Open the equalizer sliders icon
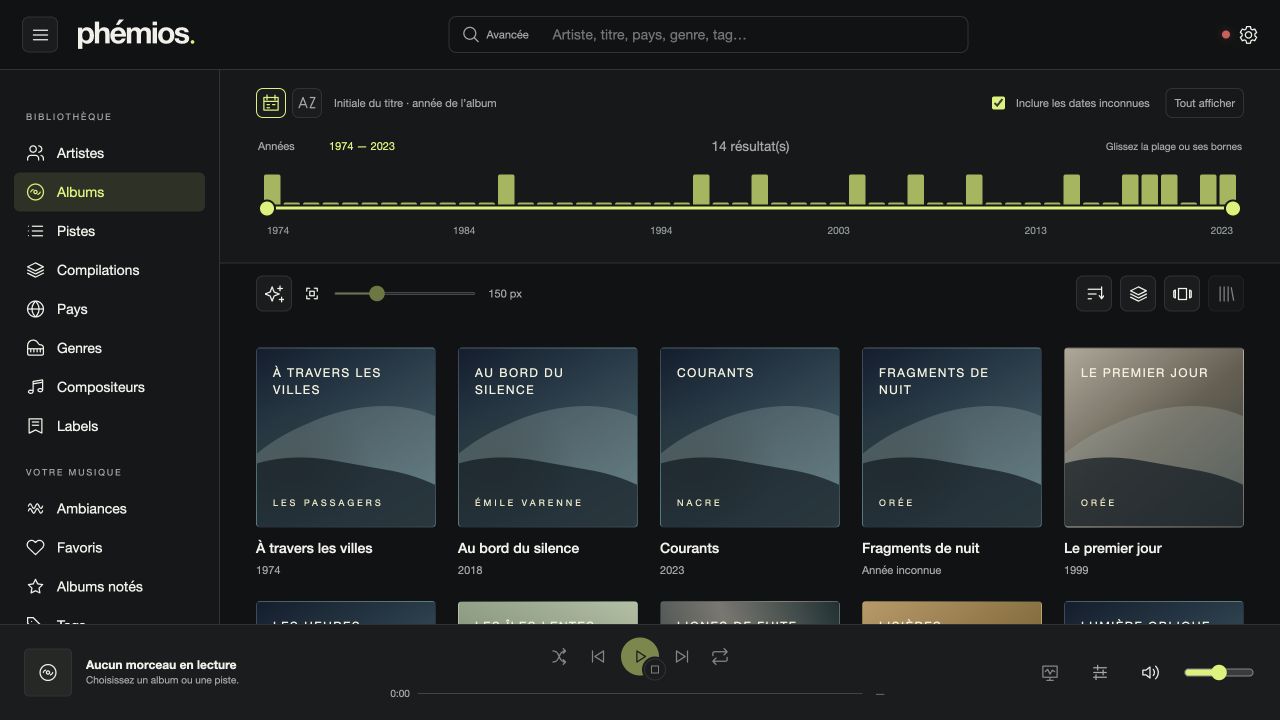The width and height of the screenshot is (1280, 720). tap(1100, 673)
